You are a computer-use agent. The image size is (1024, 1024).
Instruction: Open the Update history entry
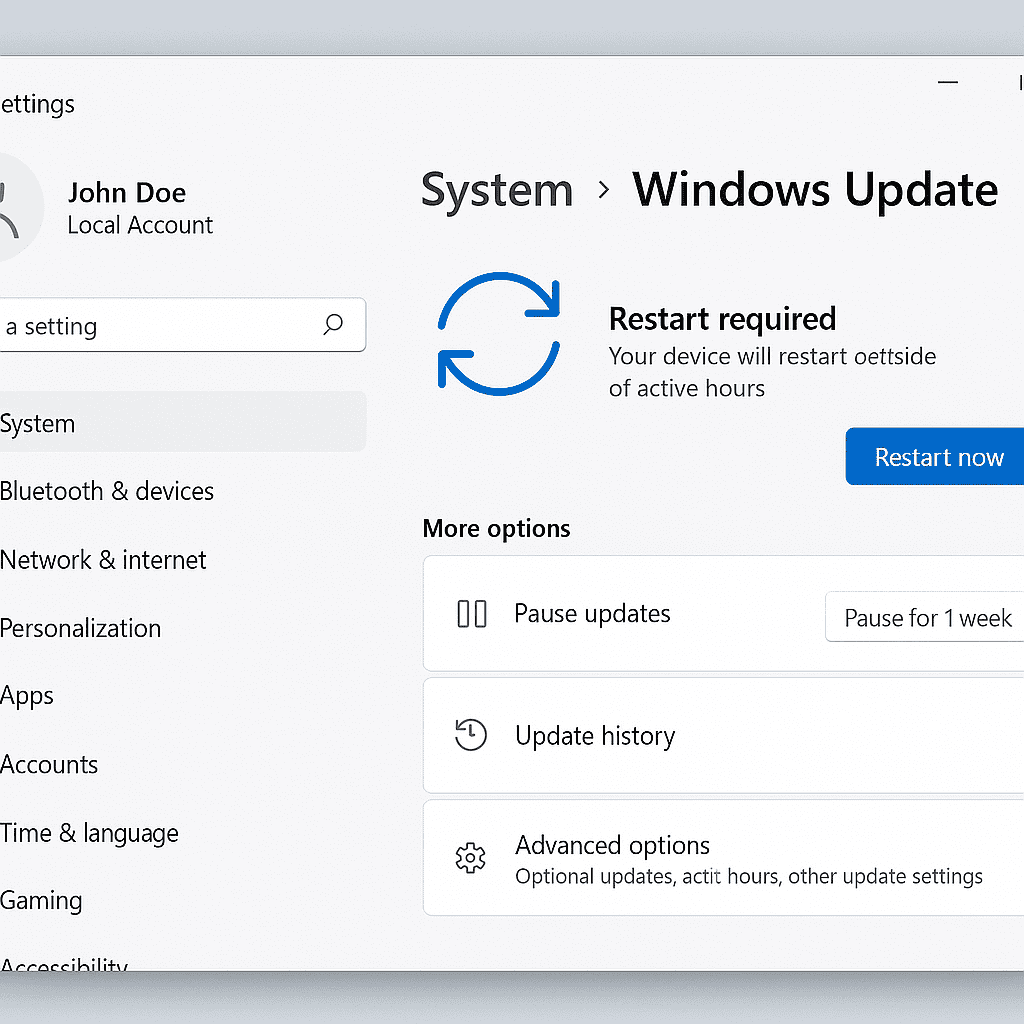595,736
